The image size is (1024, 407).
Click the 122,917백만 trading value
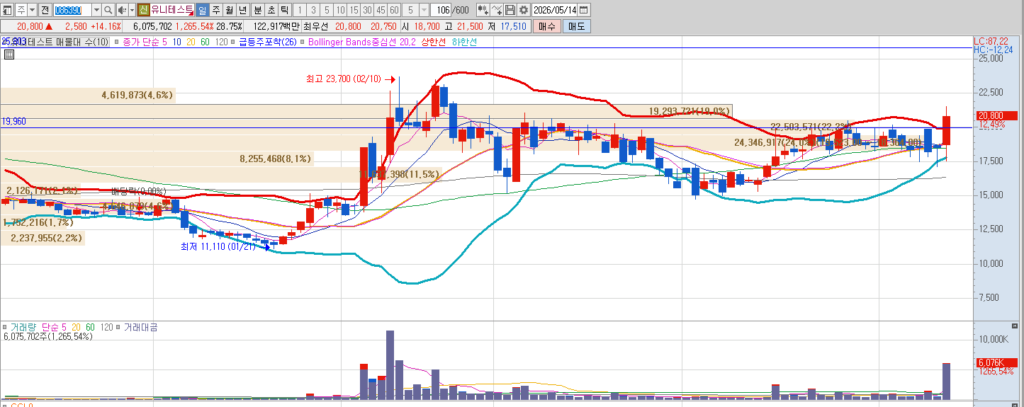[x=276, y=26]
